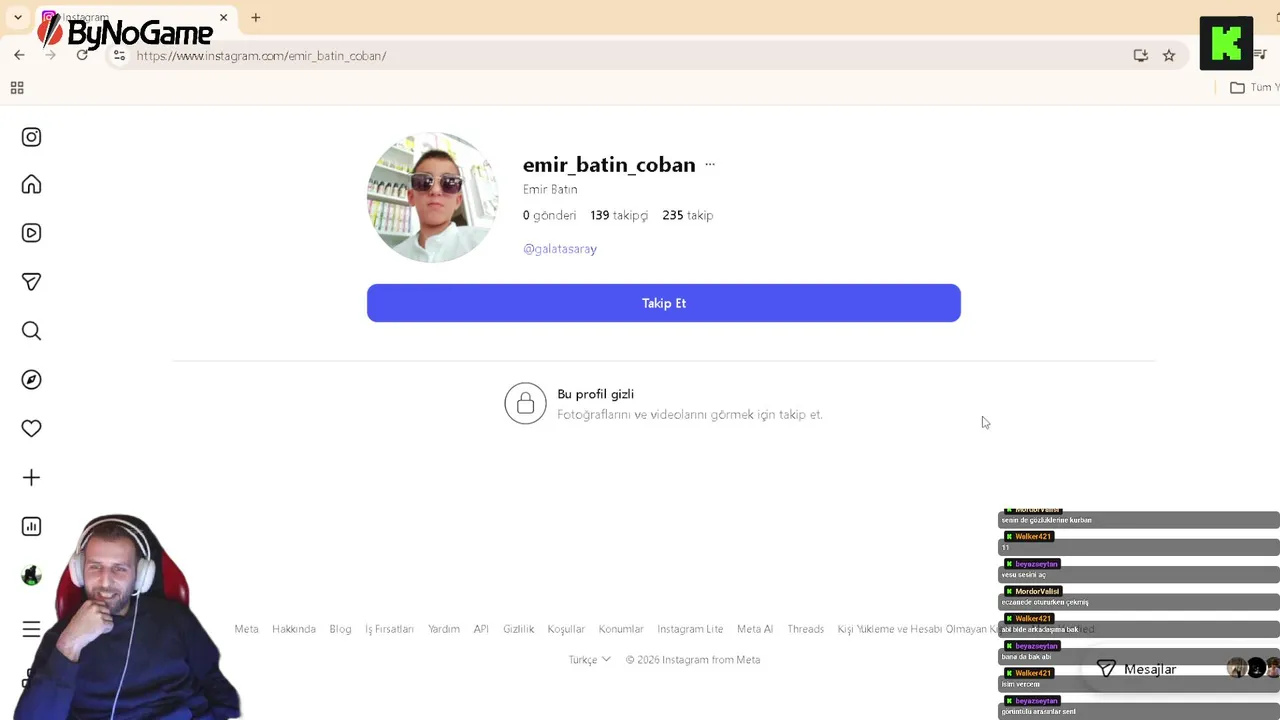
Task: Click the Emir Batın display name
Action: pos(550,189)
